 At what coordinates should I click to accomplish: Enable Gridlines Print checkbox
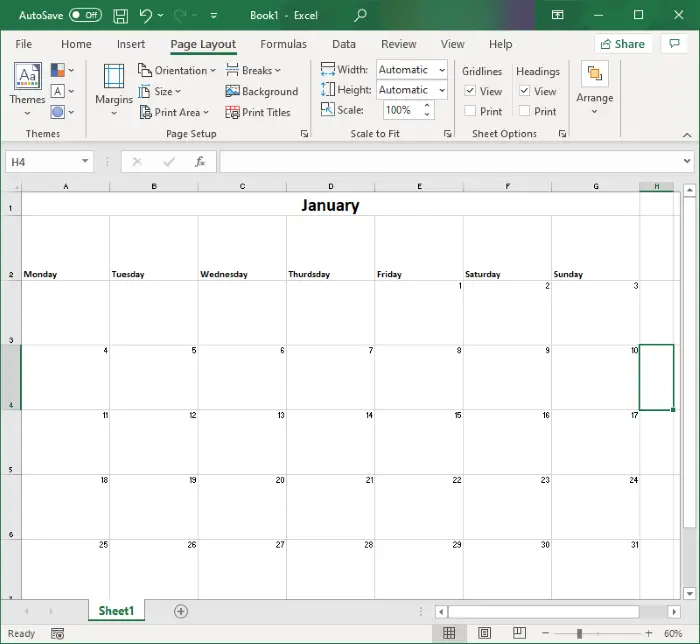[470, 111]
